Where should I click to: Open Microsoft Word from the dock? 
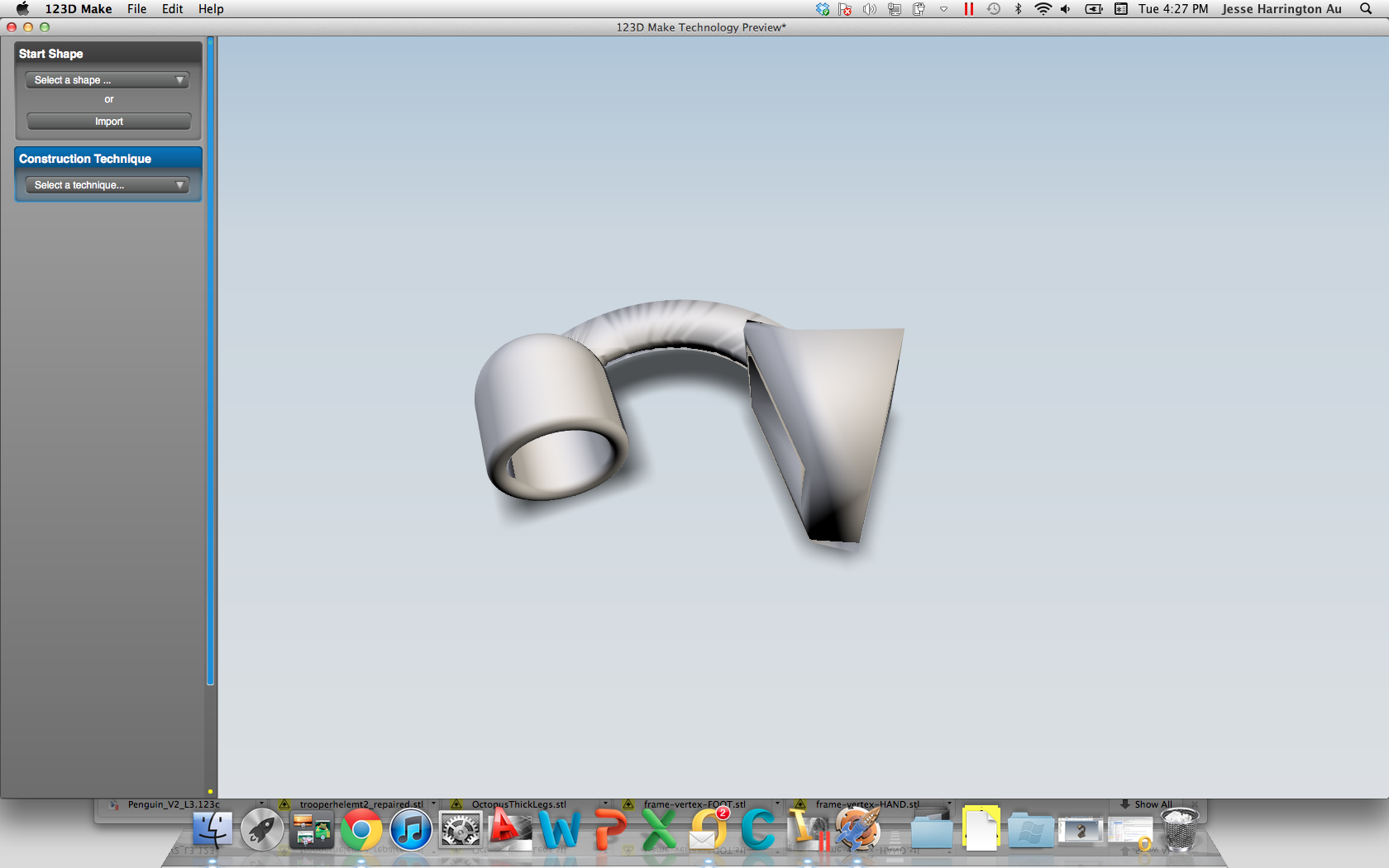(560, 830)
